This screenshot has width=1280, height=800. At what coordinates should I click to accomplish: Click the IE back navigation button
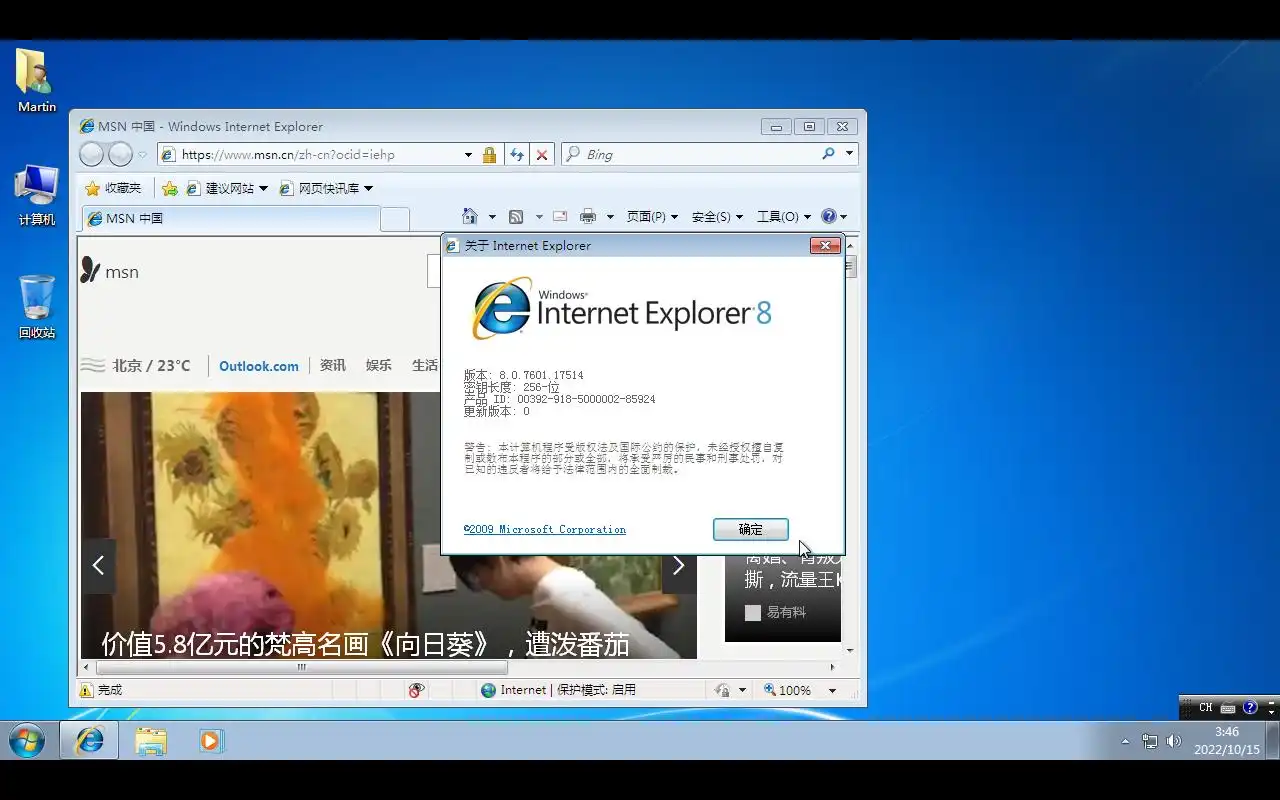[x=91, y=154]
